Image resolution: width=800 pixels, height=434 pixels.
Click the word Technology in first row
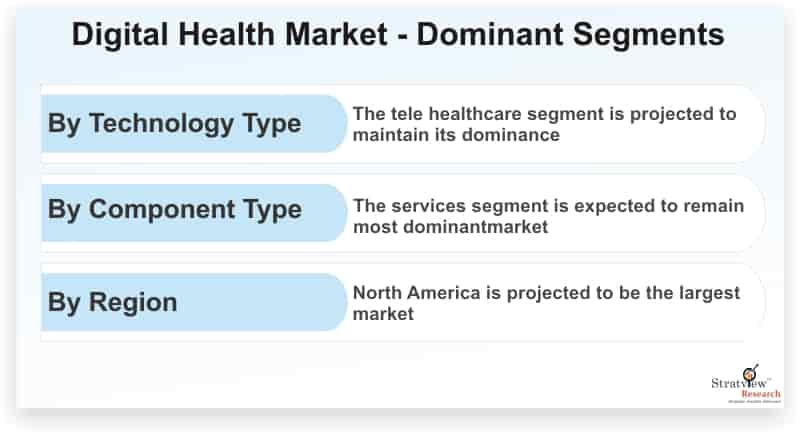coord(162,123)
